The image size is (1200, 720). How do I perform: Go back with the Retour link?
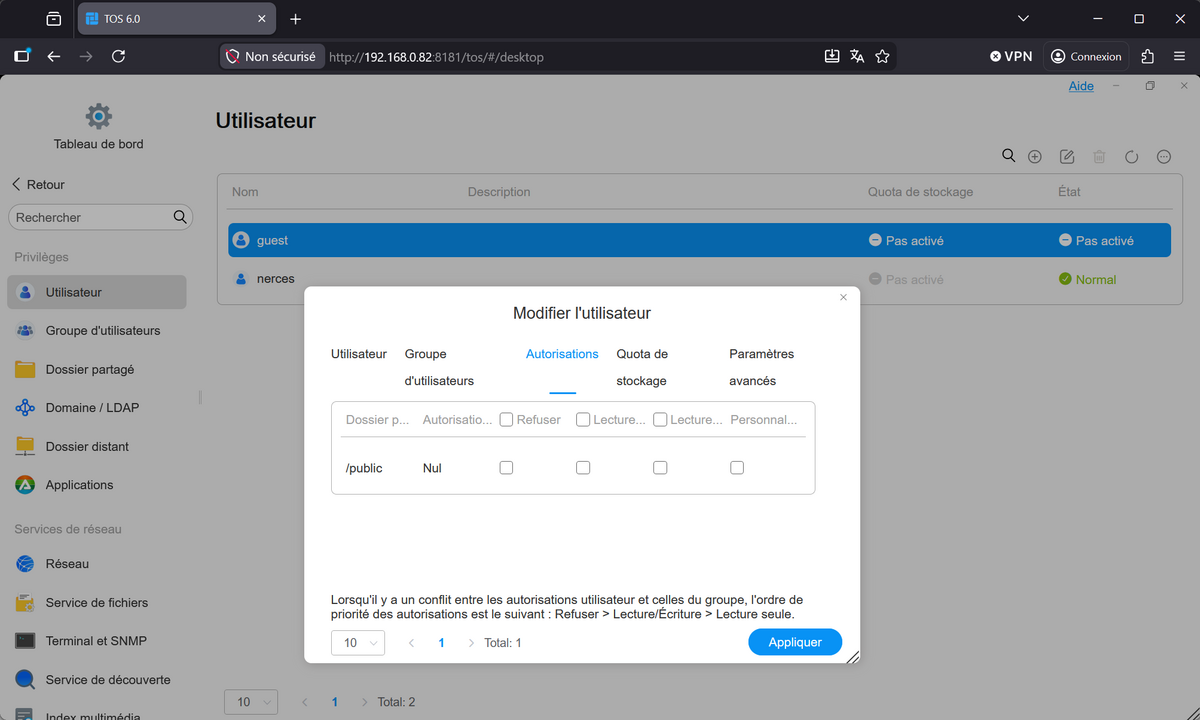(38, 185)
